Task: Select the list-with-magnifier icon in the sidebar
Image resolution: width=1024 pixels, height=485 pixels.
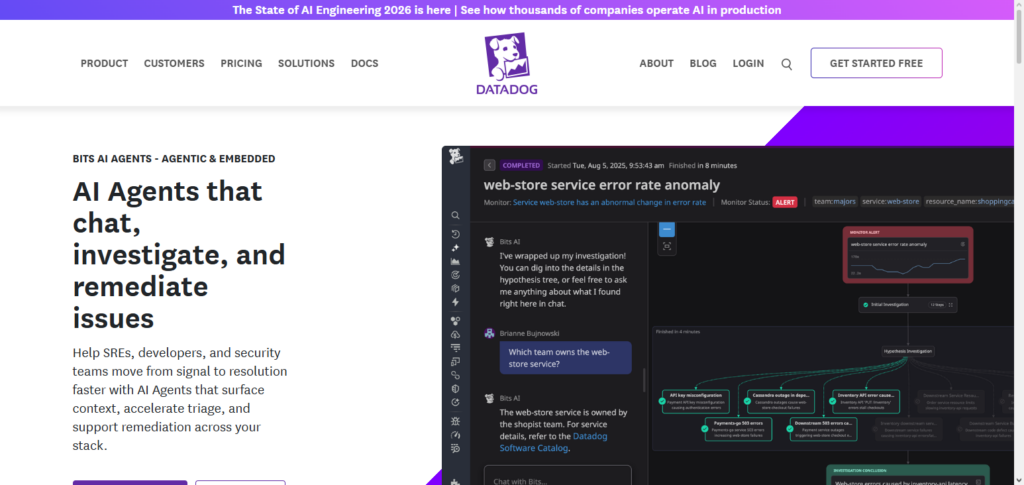Action: pos(456,448)
